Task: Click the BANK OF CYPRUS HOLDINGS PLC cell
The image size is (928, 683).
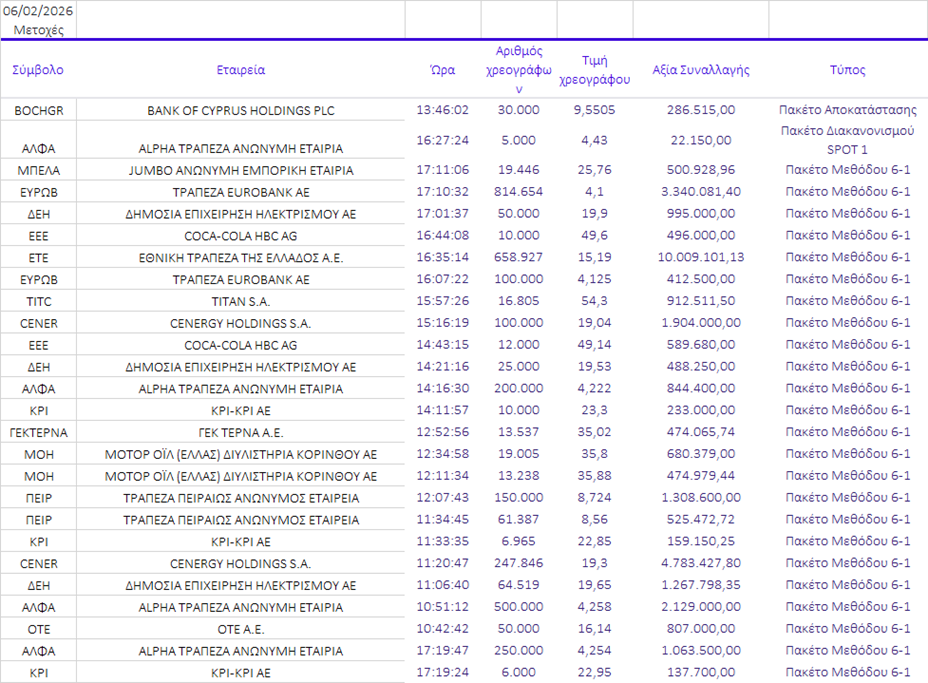Action: click(241, 110)
